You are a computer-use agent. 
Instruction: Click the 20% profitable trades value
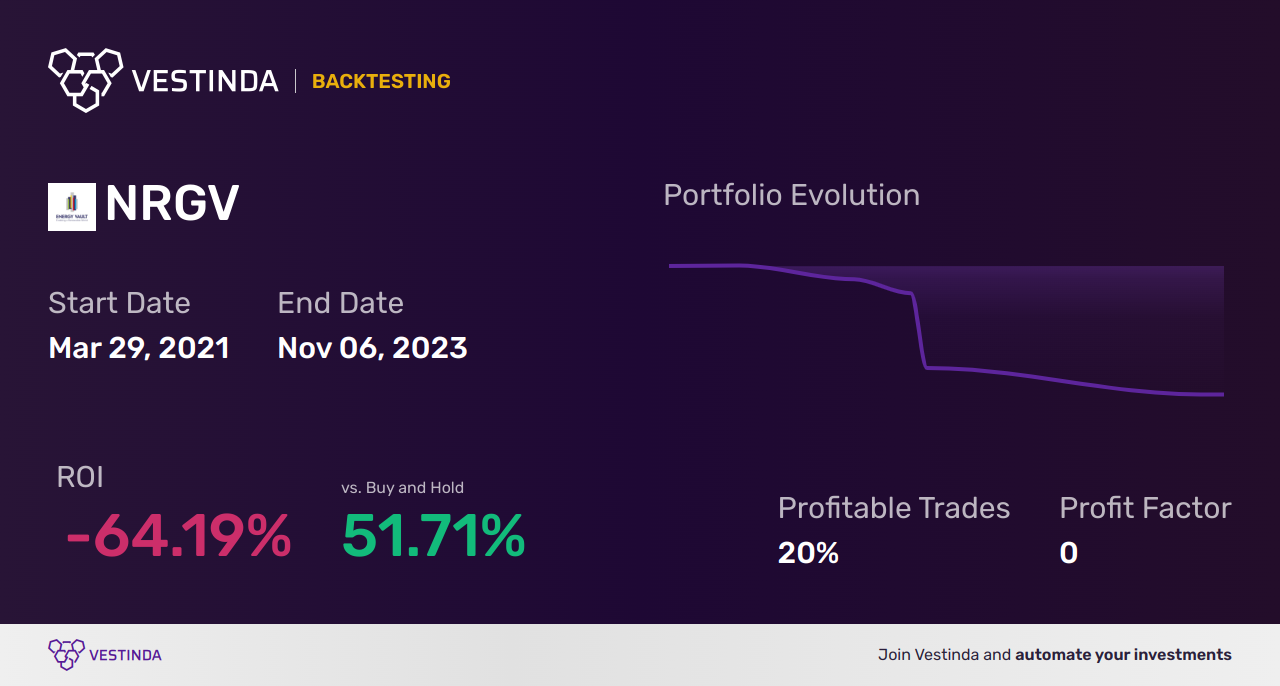tap(808, 553)
